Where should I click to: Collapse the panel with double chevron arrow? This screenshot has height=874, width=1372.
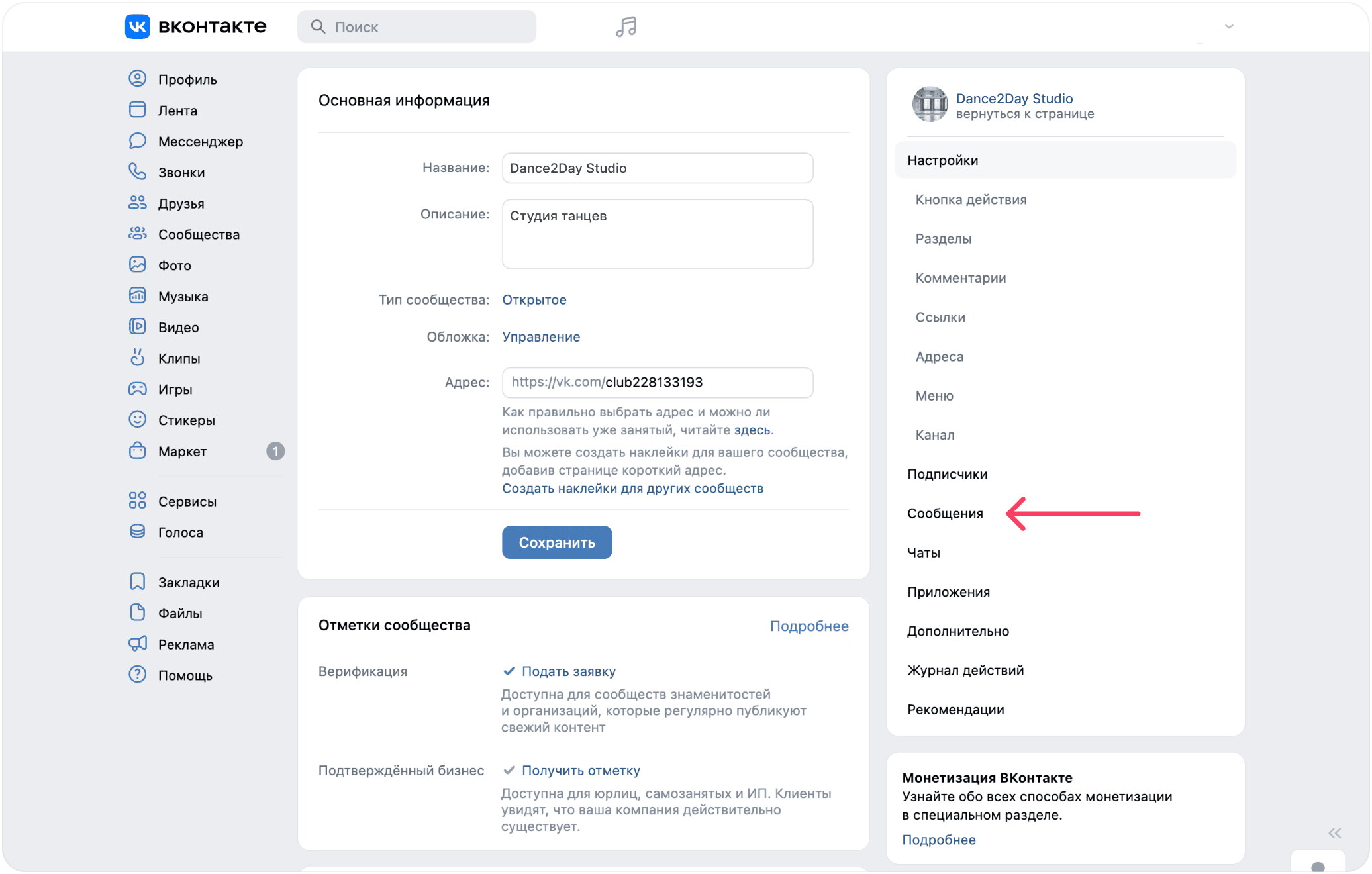(1334, 833)
